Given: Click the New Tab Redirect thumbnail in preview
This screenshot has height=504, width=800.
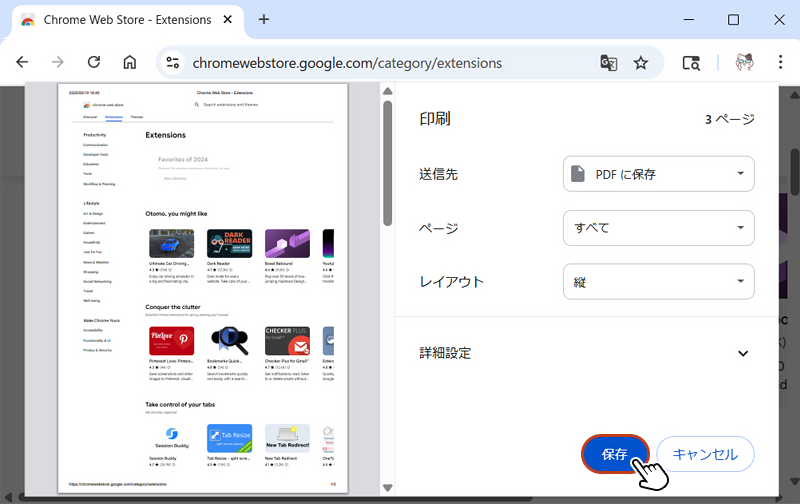Looking at the screenshot, I should [x=287, y=438].
